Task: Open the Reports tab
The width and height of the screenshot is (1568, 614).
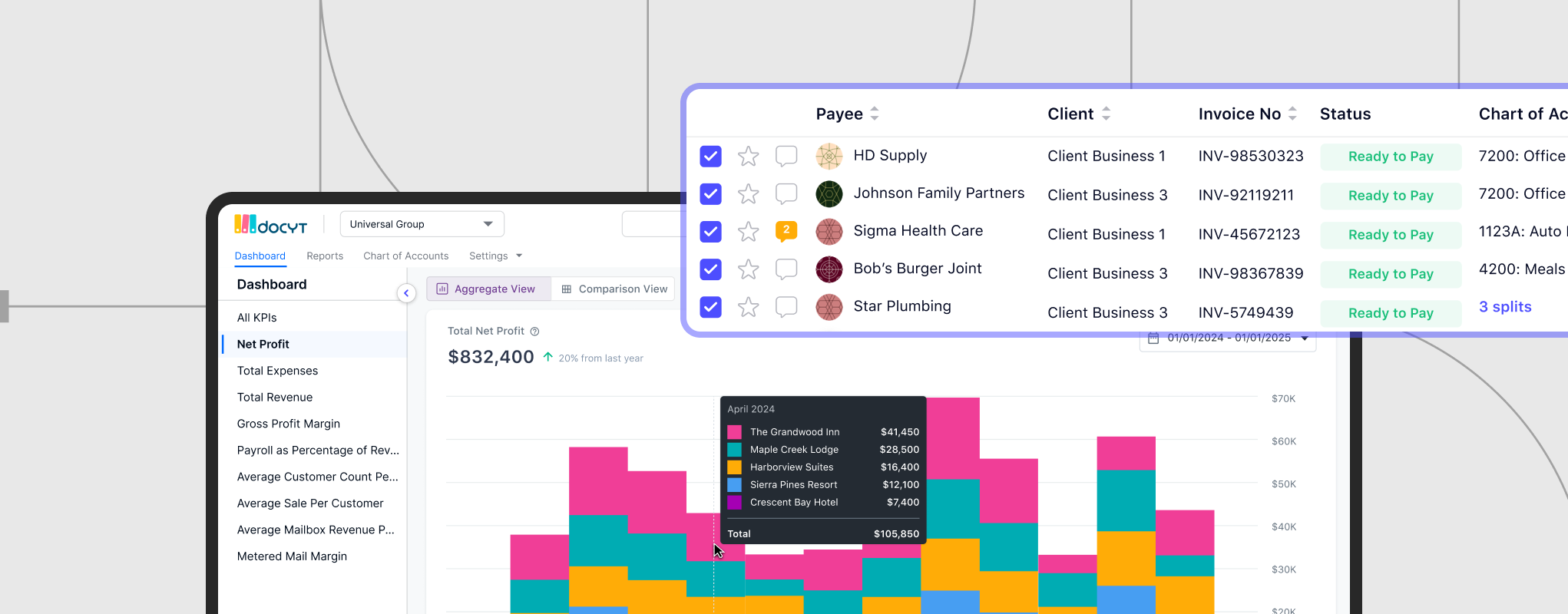Action: [x=325, y=256]
